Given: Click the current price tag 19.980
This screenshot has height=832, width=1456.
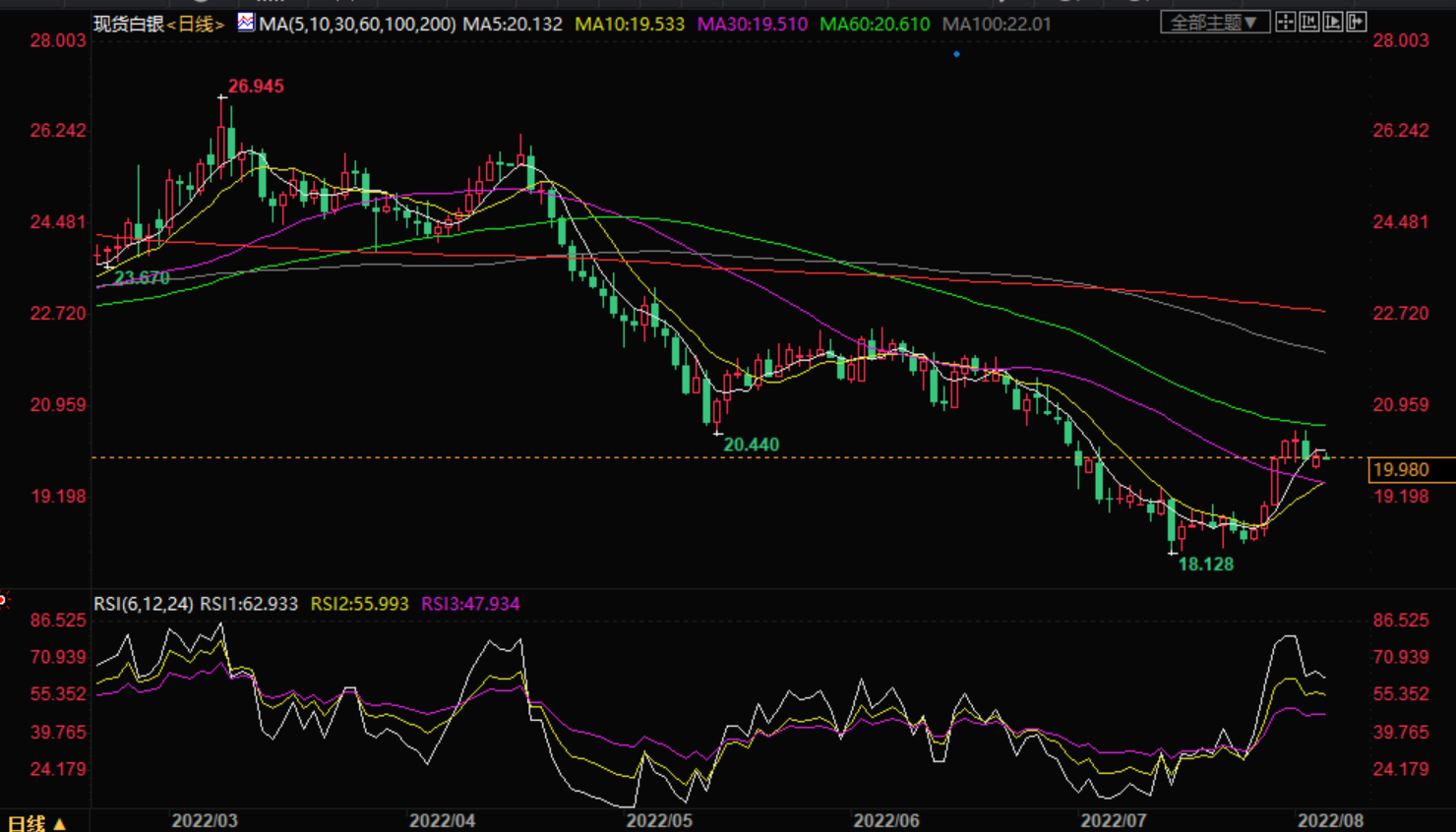Looking at the screenshot, I should [1401, 470].
